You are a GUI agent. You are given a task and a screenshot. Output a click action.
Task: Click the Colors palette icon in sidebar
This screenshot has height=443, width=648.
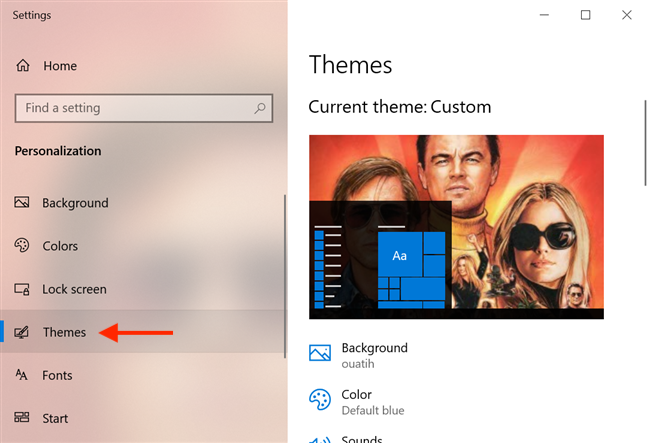click(x=21, y=245)
